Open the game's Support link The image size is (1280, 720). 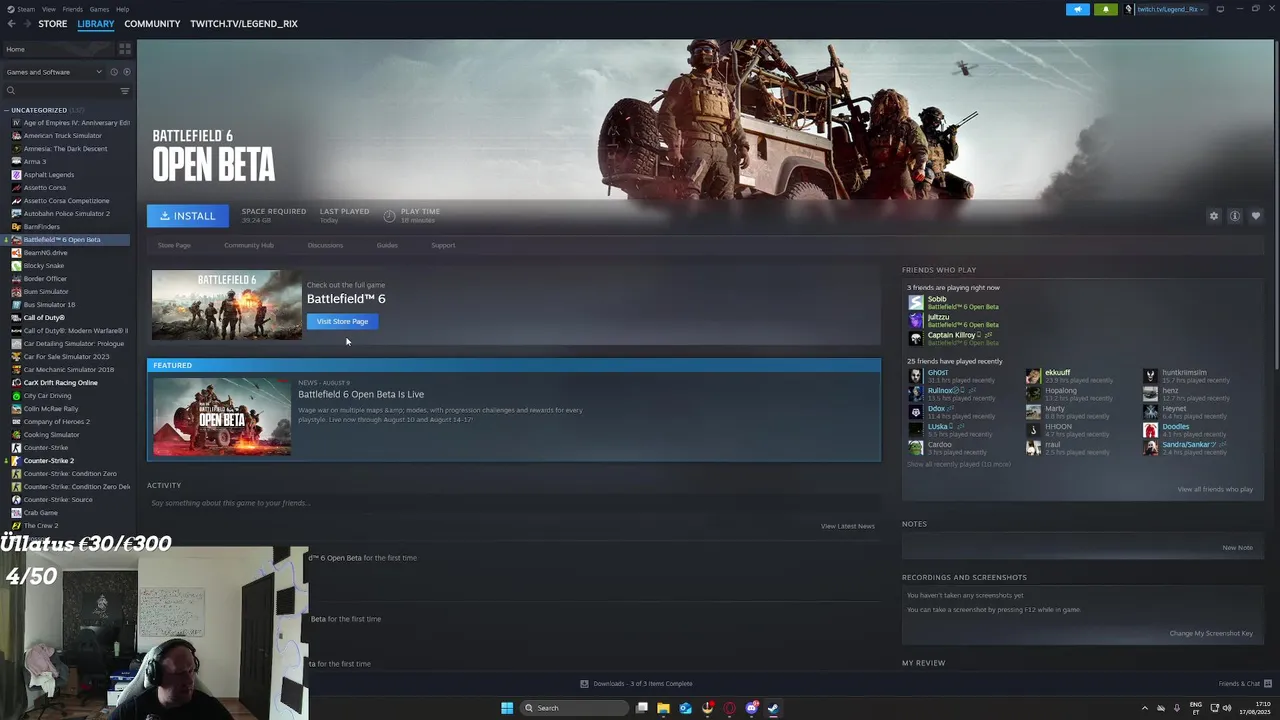[x=443, y=245]
